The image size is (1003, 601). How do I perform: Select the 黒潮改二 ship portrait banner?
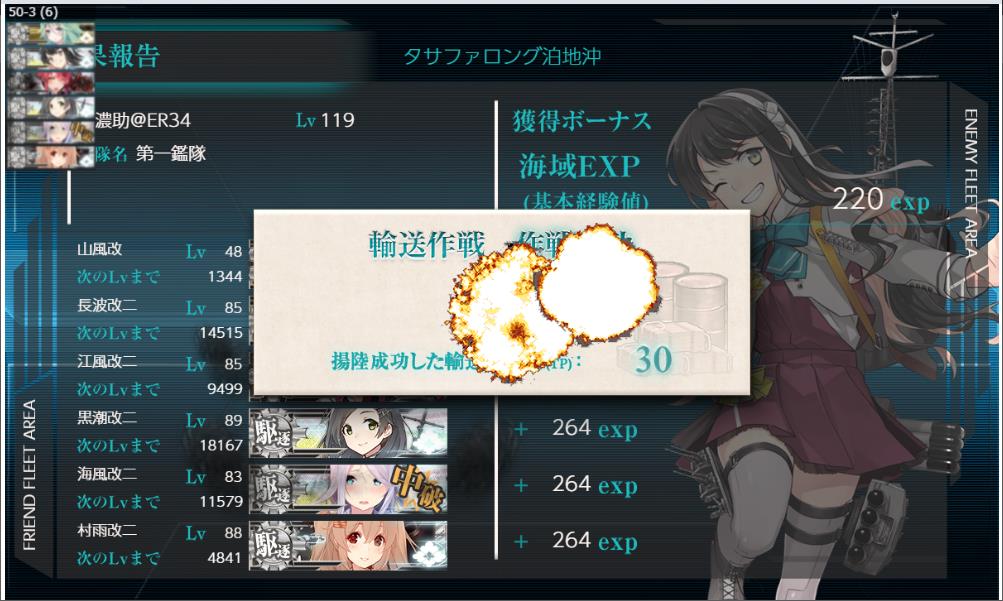point(348,433)
